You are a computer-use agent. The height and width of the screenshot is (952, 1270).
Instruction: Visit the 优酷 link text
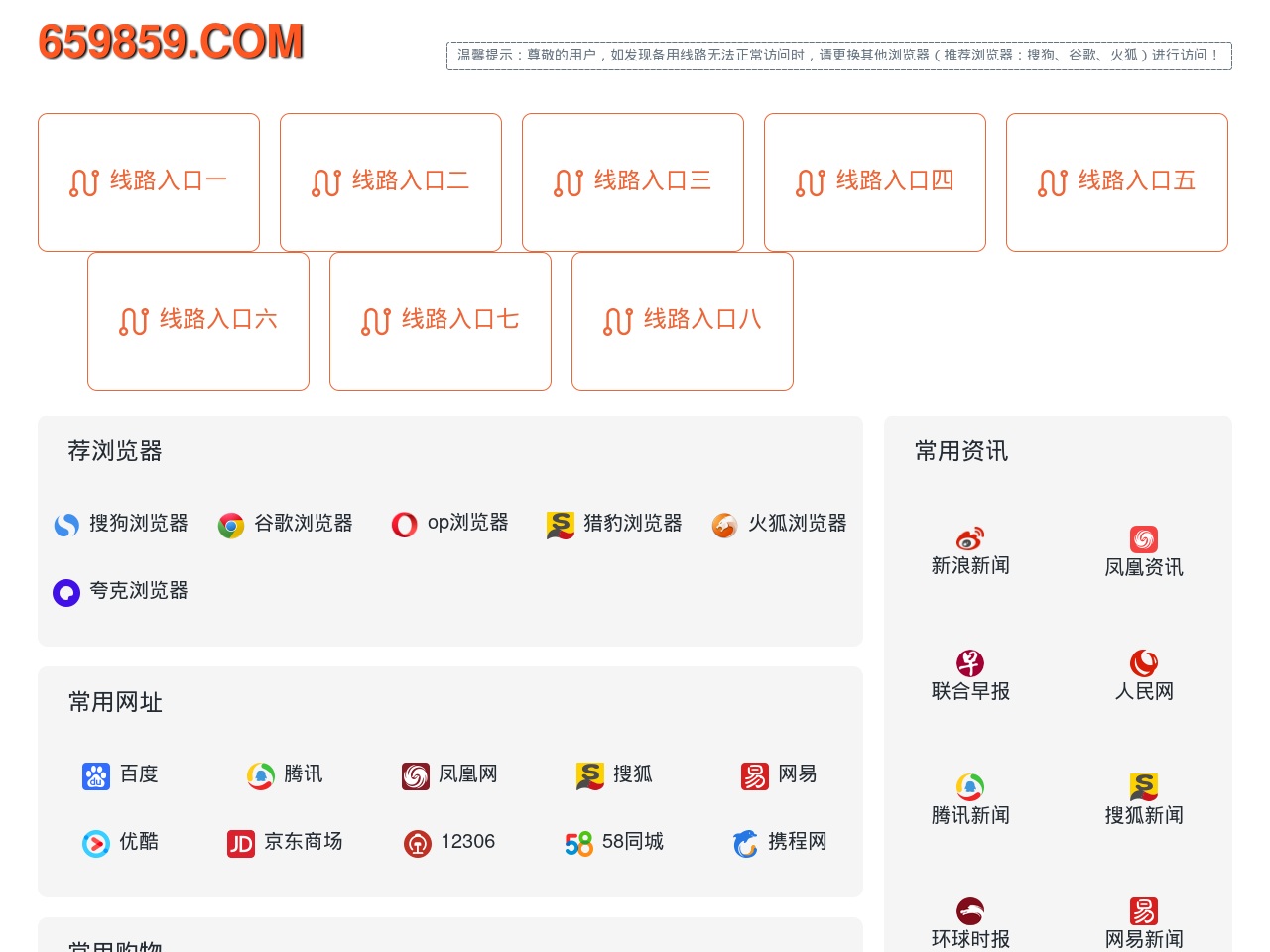click(x=139, y=841)
